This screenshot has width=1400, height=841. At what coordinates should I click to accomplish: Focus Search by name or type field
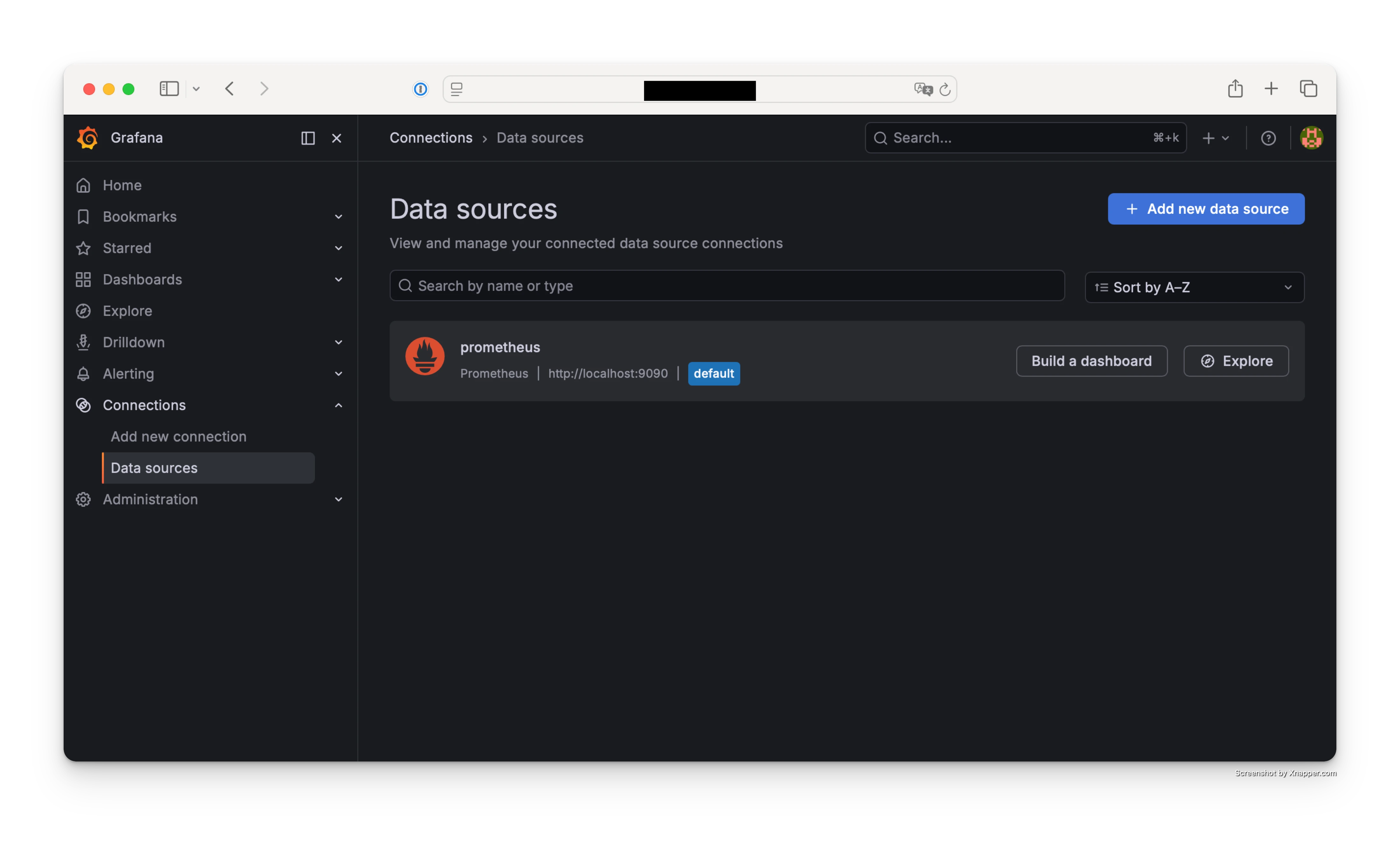727,286
